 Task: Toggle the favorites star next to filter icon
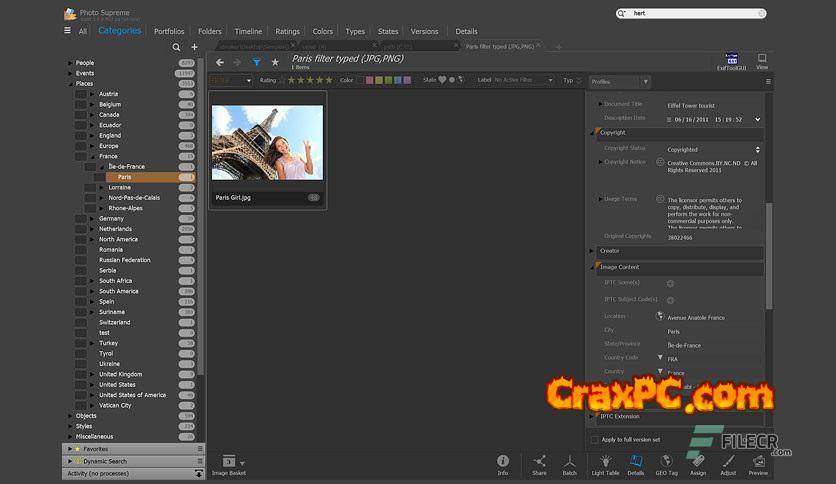275,62
